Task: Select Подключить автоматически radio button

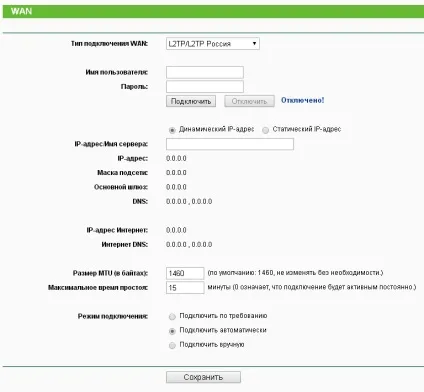Action: click(172, 331)
